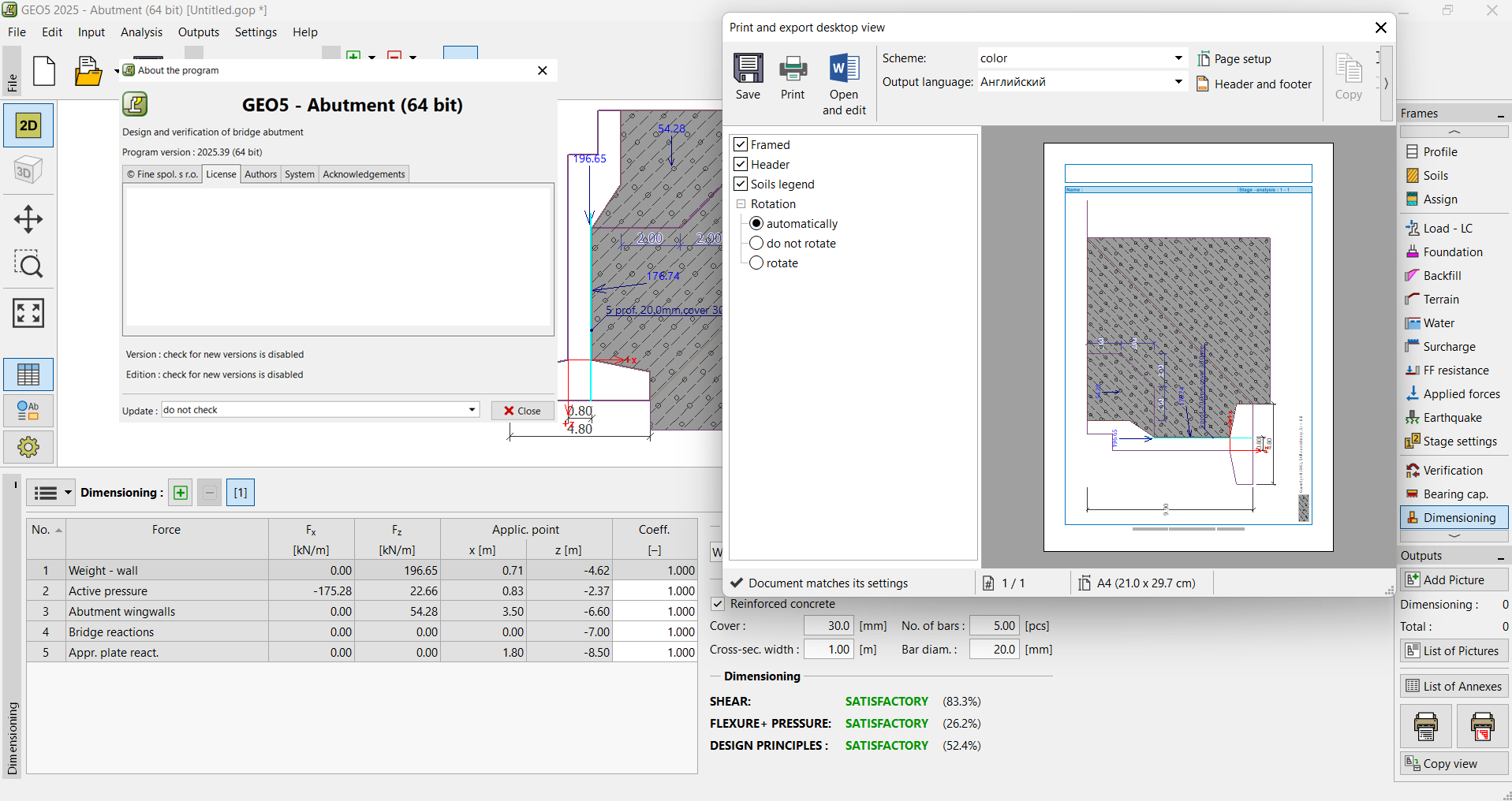The height and width of the screenshot is (801, 1512).
Task: Toggle the Reinforced concrete checkbox
Action: [718, 604]
